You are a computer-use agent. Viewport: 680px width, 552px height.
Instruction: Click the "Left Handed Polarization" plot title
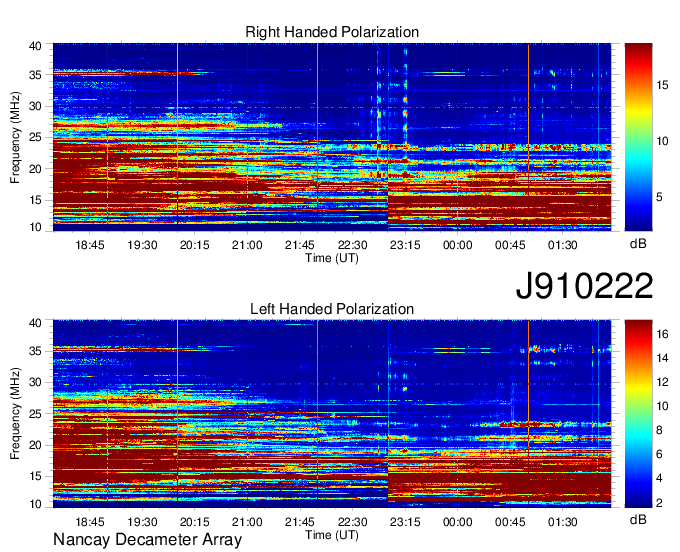click(332, 309)
